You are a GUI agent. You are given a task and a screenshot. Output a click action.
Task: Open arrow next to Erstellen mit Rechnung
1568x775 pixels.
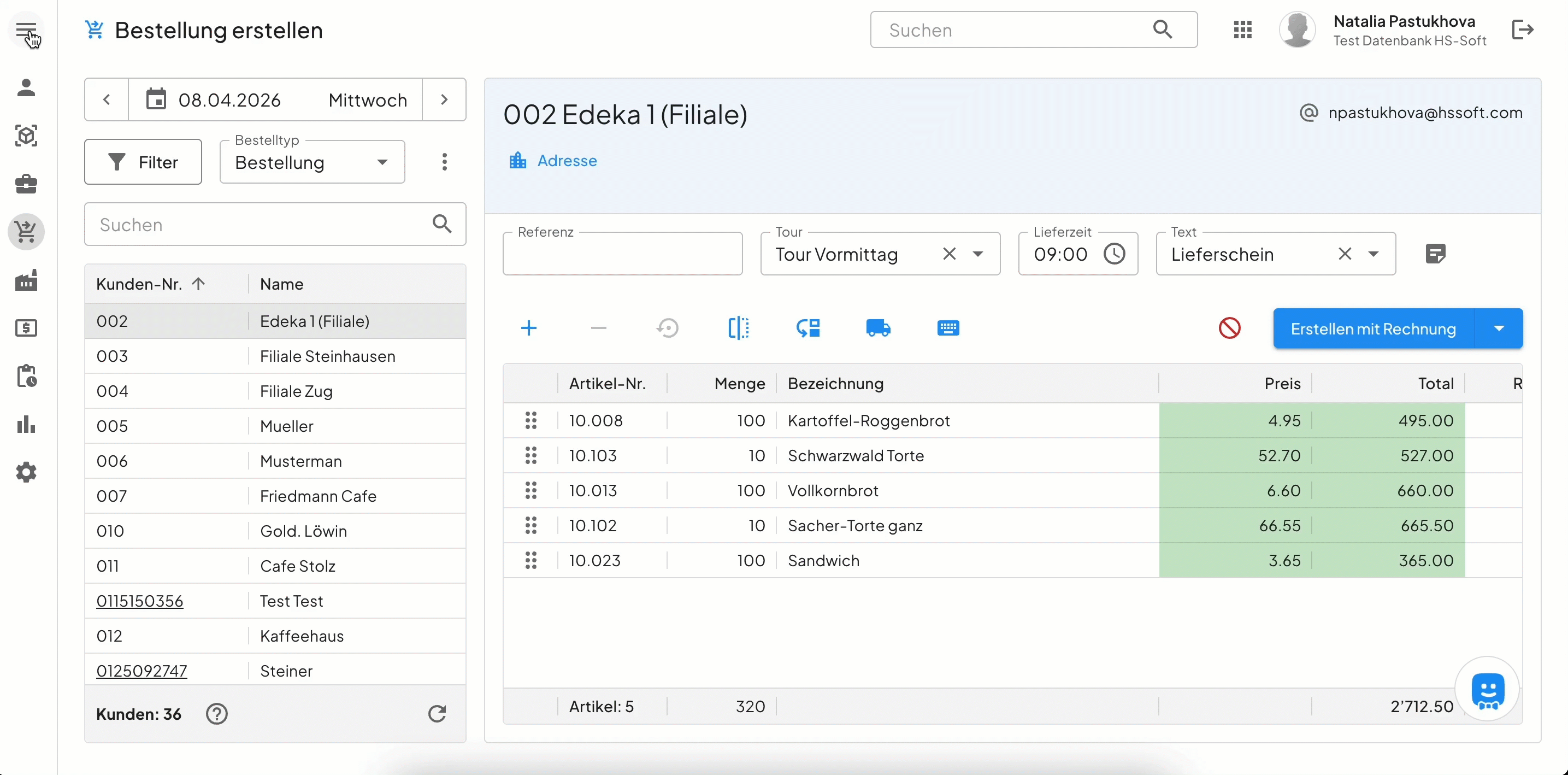click(1499, 329)
